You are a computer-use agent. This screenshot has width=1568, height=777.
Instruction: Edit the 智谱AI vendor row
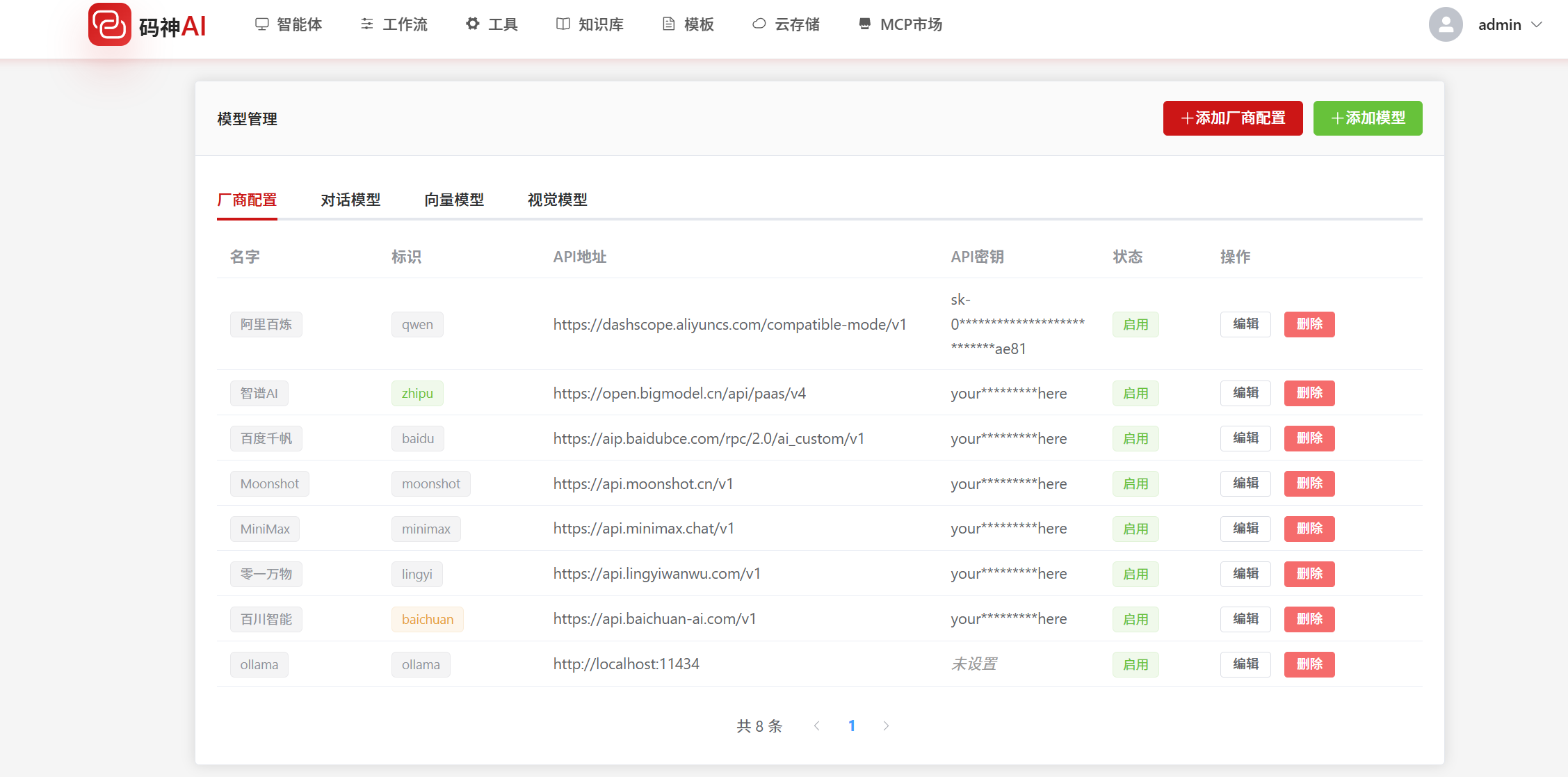tap(1245, 393)
